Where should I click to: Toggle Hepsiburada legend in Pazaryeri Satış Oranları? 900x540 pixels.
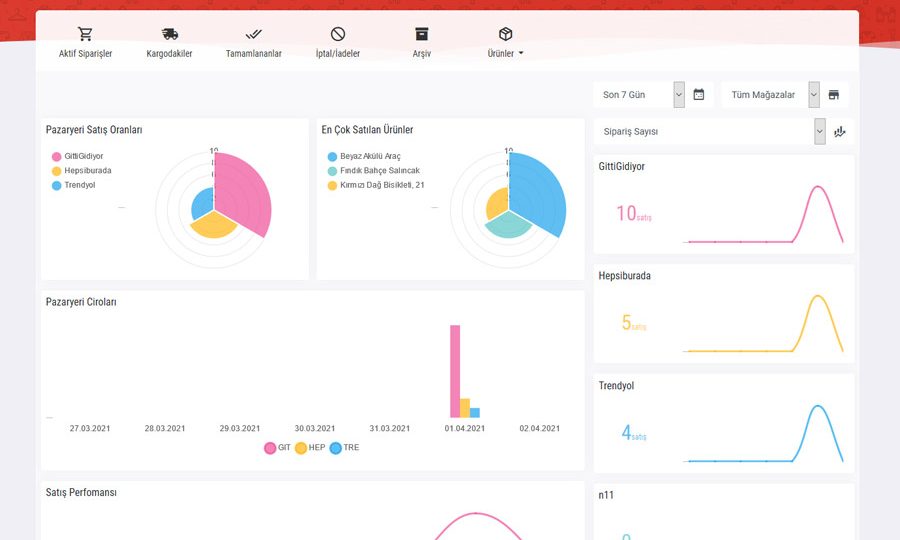82,170
